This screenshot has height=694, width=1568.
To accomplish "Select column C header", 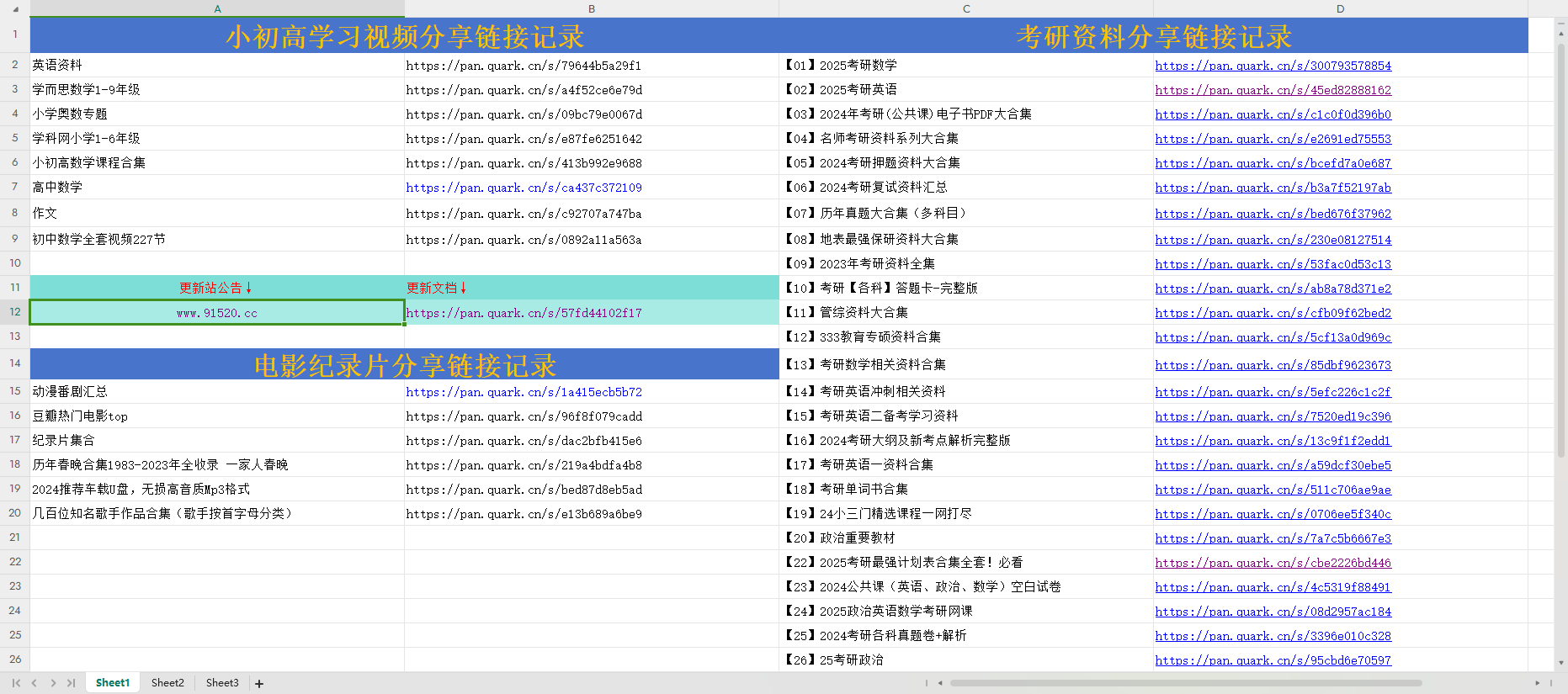I will point(966,8).
